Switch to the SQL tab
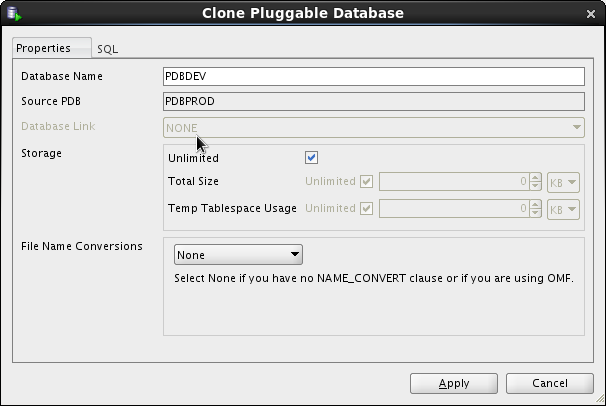The width and height of the screenshot is (606, 406). pyautogui.click(x=108, y=49)
